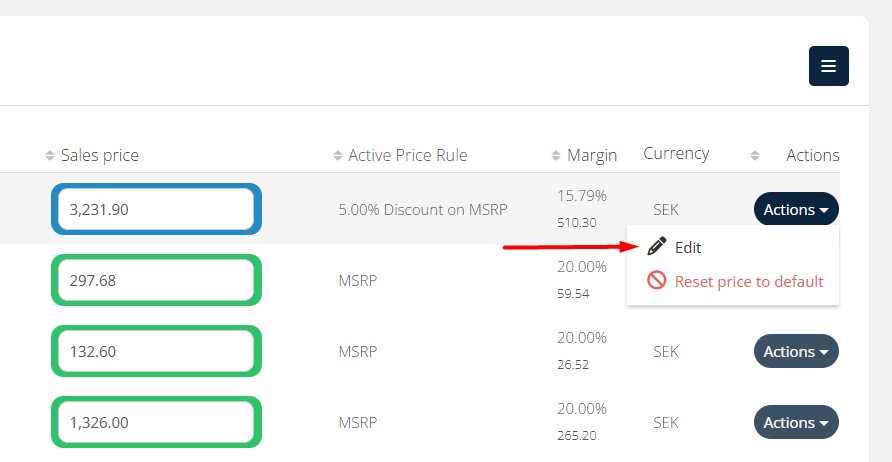Image resolution: width=892 pixels, height=462 pixels.
Task: Open Actions dropdown for 3,231.90 row
Action: (796, 210)
